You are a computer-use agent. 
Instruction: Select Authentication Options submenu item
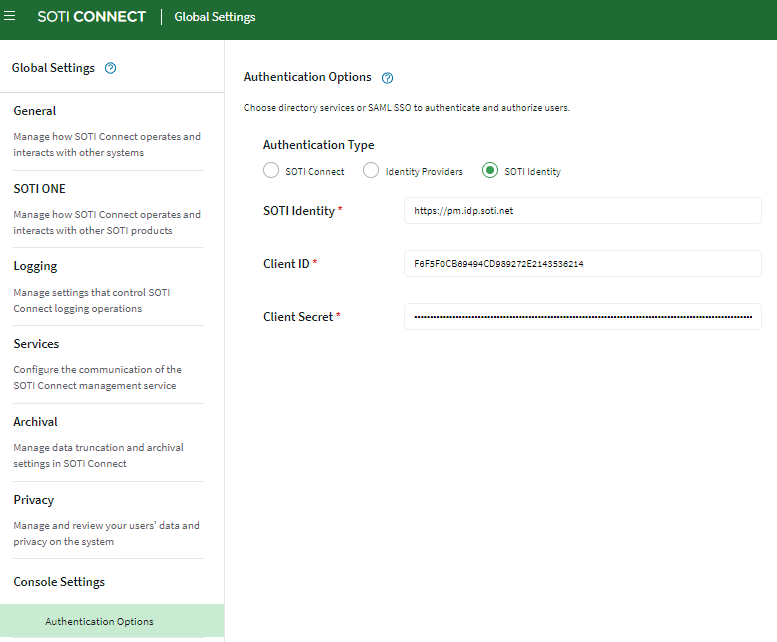tap(112, 621)
